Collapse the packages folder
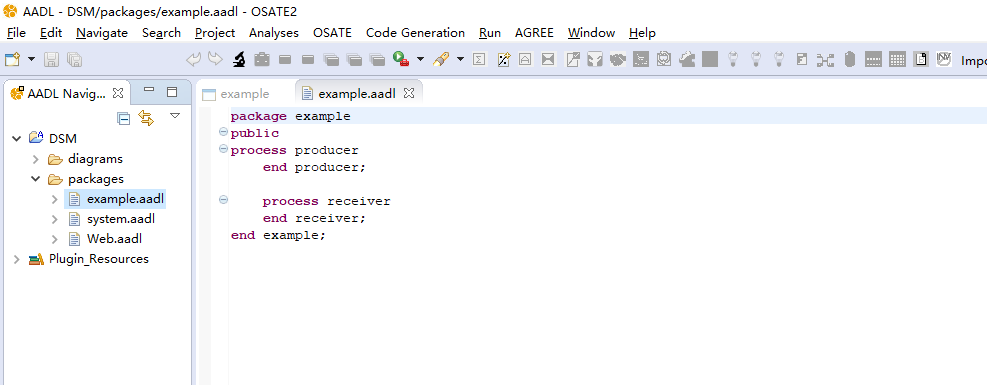 36,179
